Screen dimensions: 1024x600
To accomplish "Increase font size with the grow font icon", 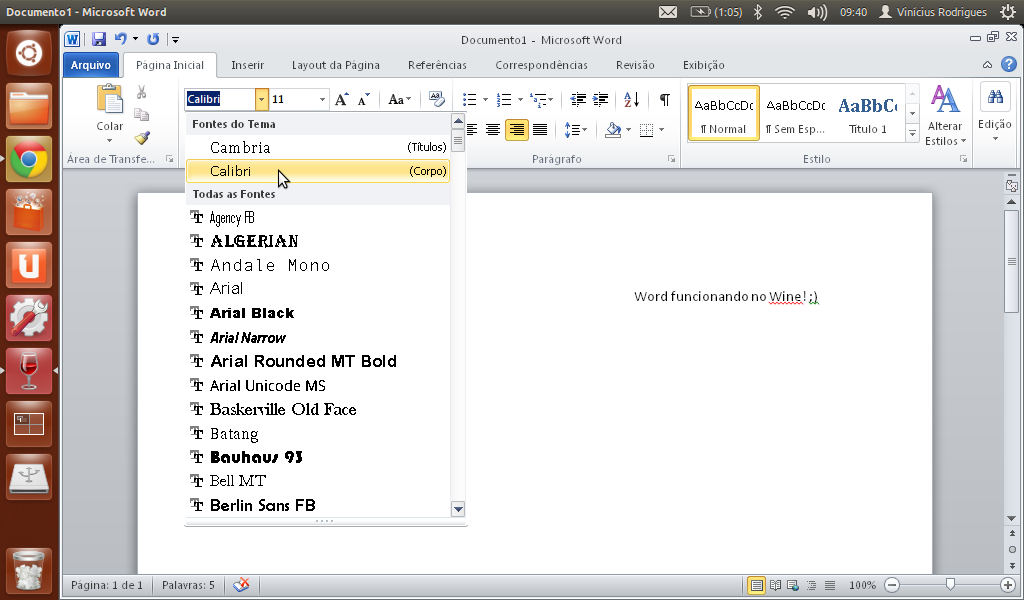I will tap(342, 99).
